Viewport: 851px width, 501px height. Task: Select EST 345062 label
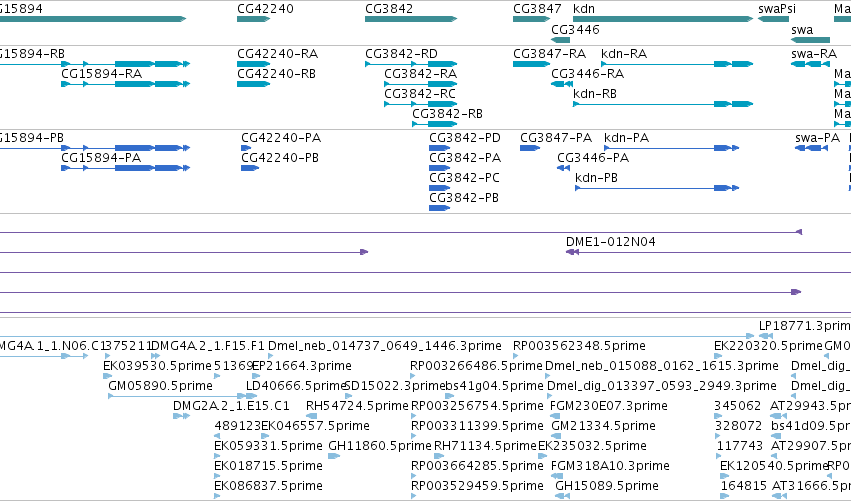point(738,406)
